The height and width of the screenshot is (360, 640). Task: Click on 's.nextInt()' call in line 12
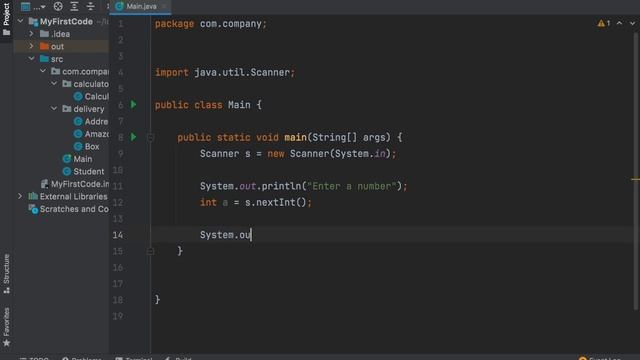click(276, 202)
